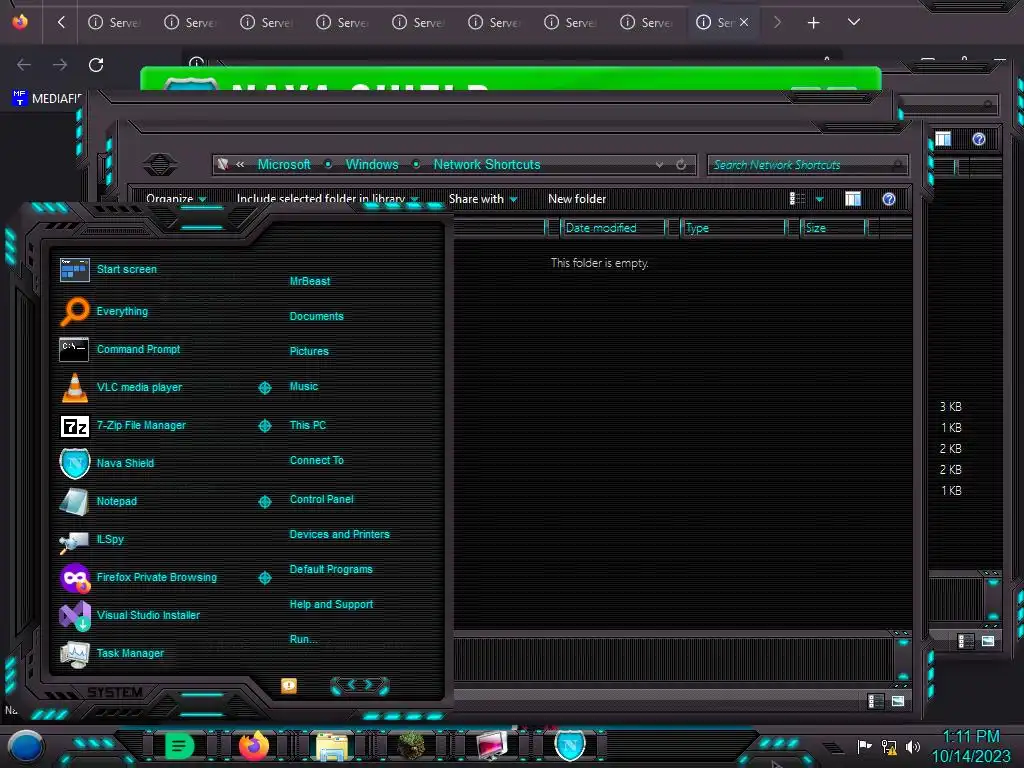The image size is (1024, 768).
Task: Launch the Everything search app
Action: tap(104, 312)
